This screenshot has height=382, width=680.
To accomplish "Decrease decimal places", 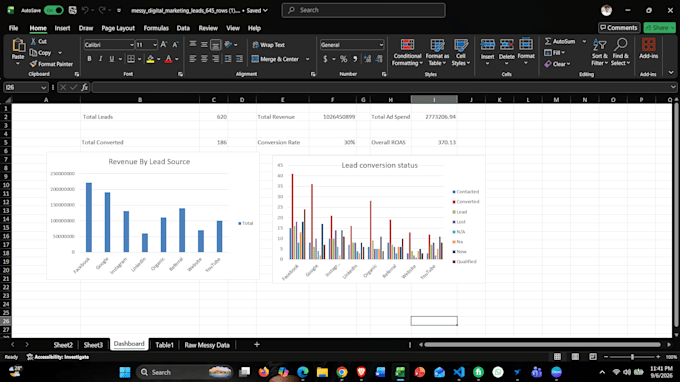I will click(379, 59).
